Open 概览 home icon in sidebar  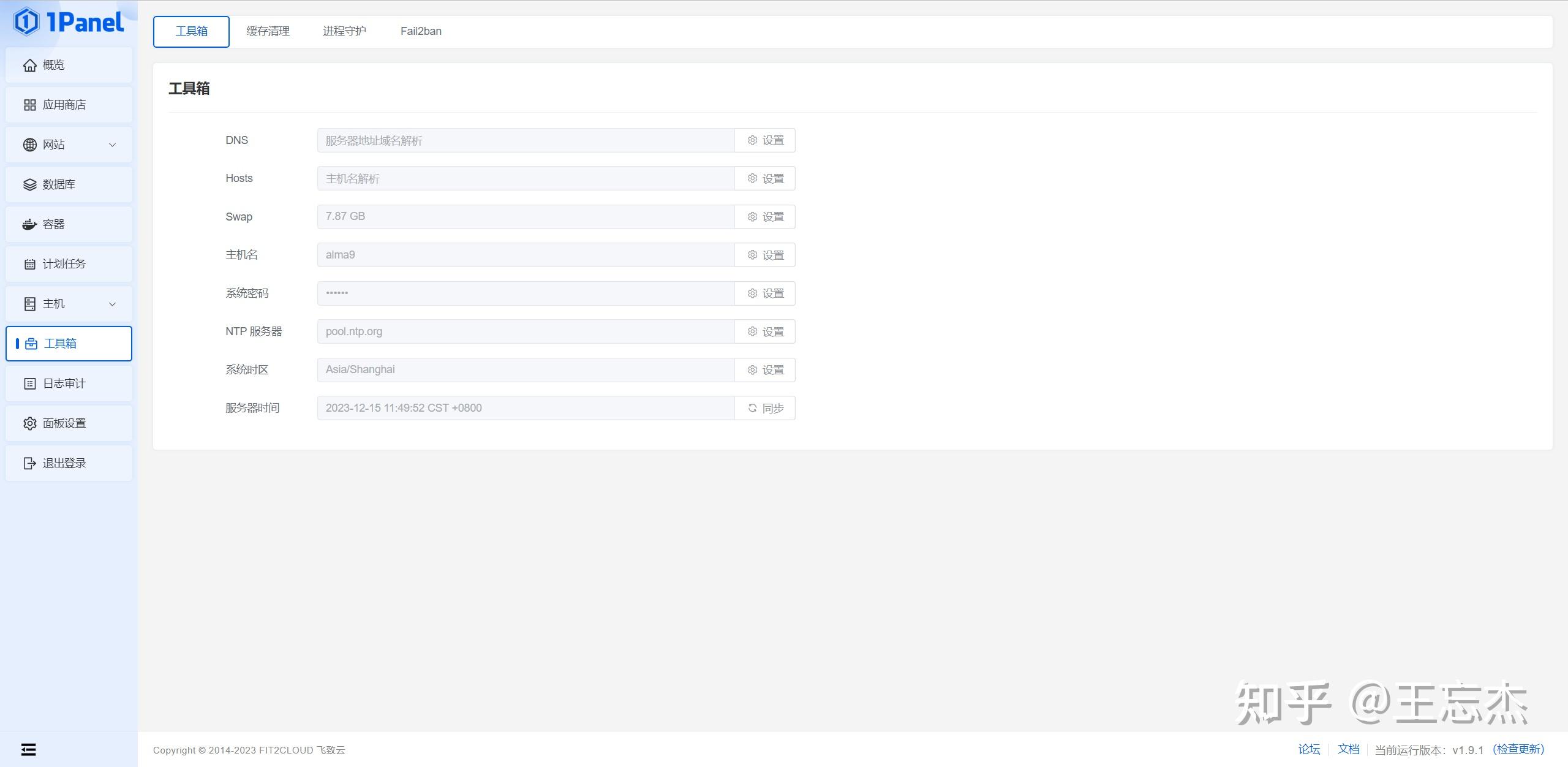(x=29, y=65)
